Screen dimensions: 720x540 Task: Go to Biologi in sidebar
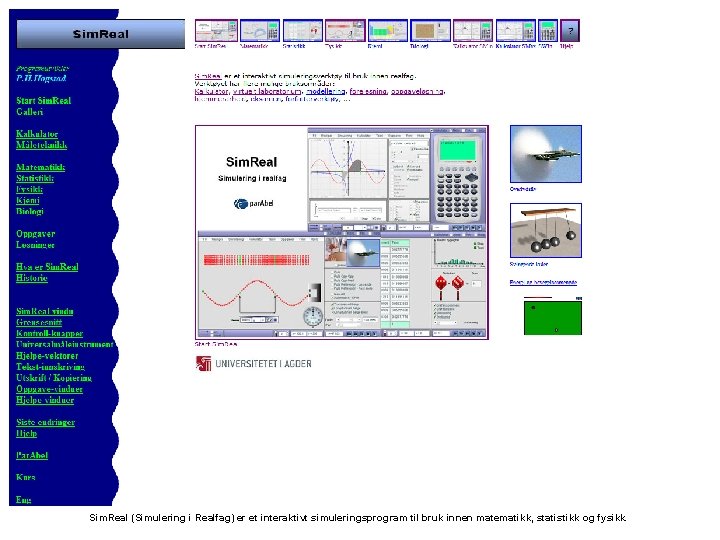tap(29, 211)
